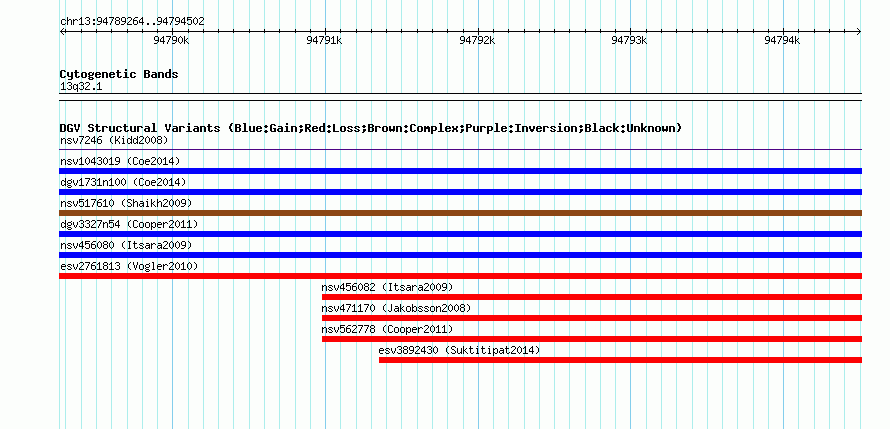The height and width of the screenshot is (429, 890).
Task: Select the blue gain bar under nsv1043019
Action: click(x=460, y=171)
